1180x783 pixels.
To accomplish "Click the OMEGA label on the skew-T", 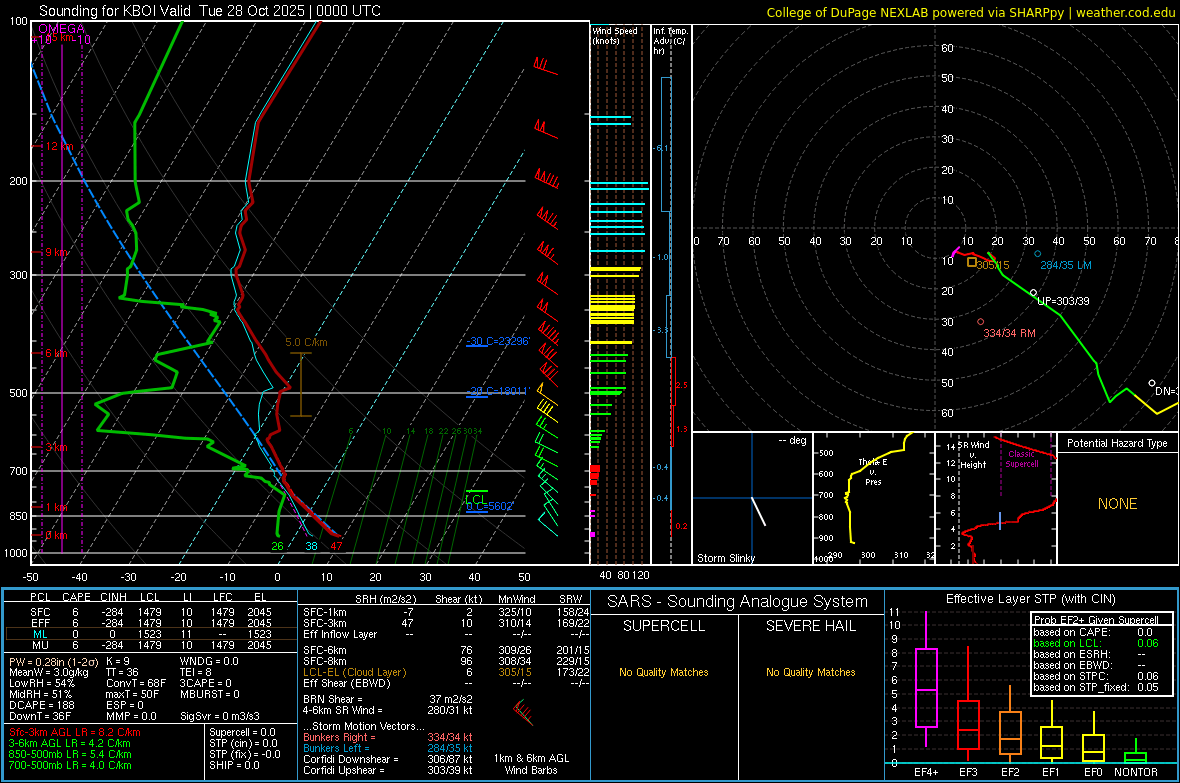I will (61, 29).
